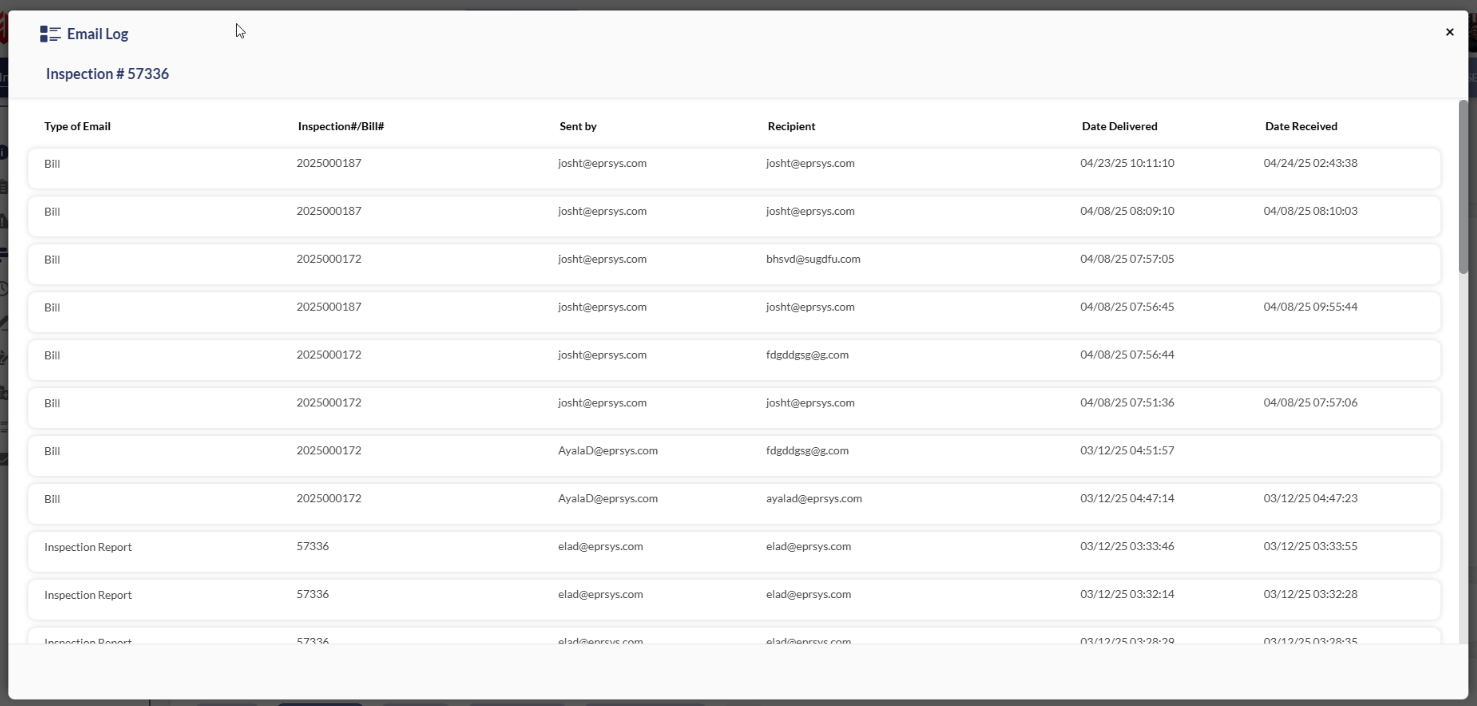
Task: Close the Email Log dialog
Action: (x=1449, y=33)
